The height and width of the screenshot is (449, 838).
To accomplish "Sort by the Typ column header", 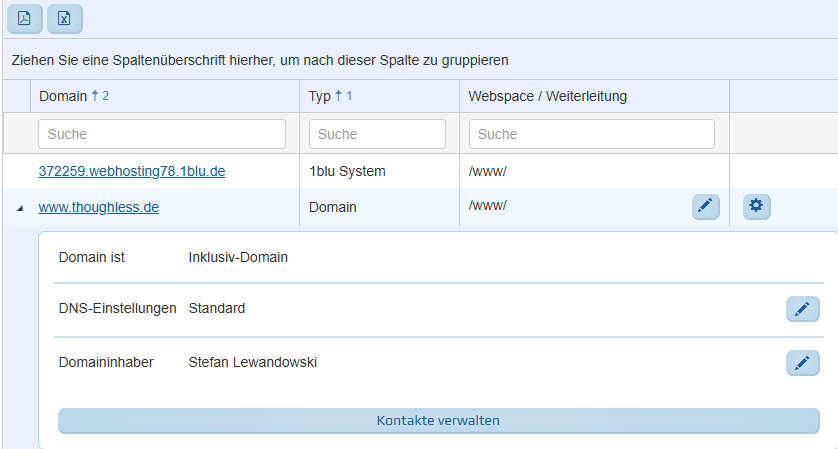I will [320, 96].
